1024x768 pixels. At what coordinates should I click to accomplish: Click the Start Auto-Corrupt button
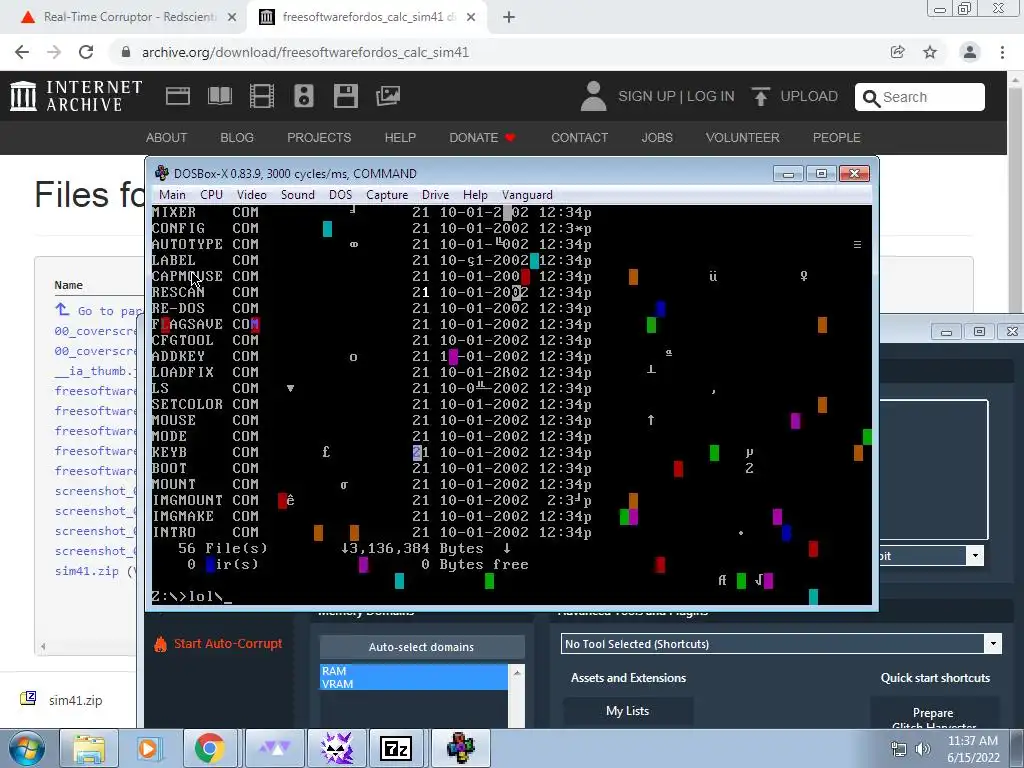(219, 644)
